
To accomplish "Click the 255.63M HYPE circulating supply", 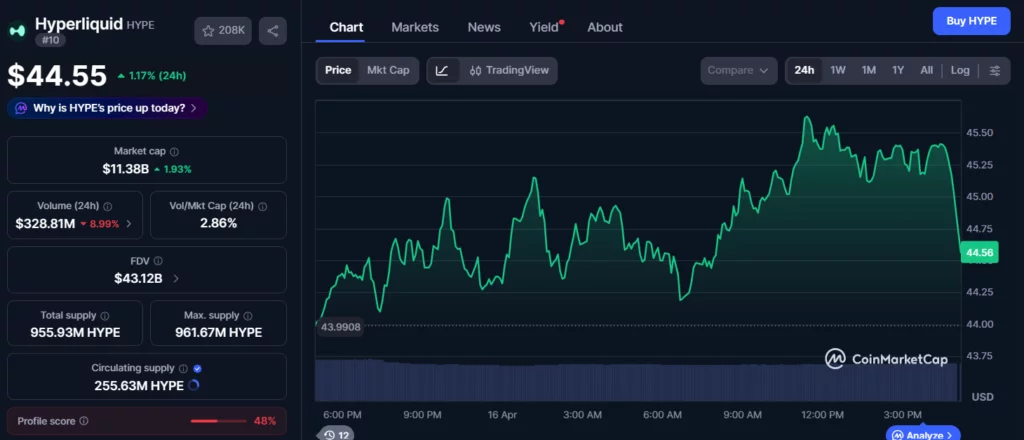I will click(138, 386).
